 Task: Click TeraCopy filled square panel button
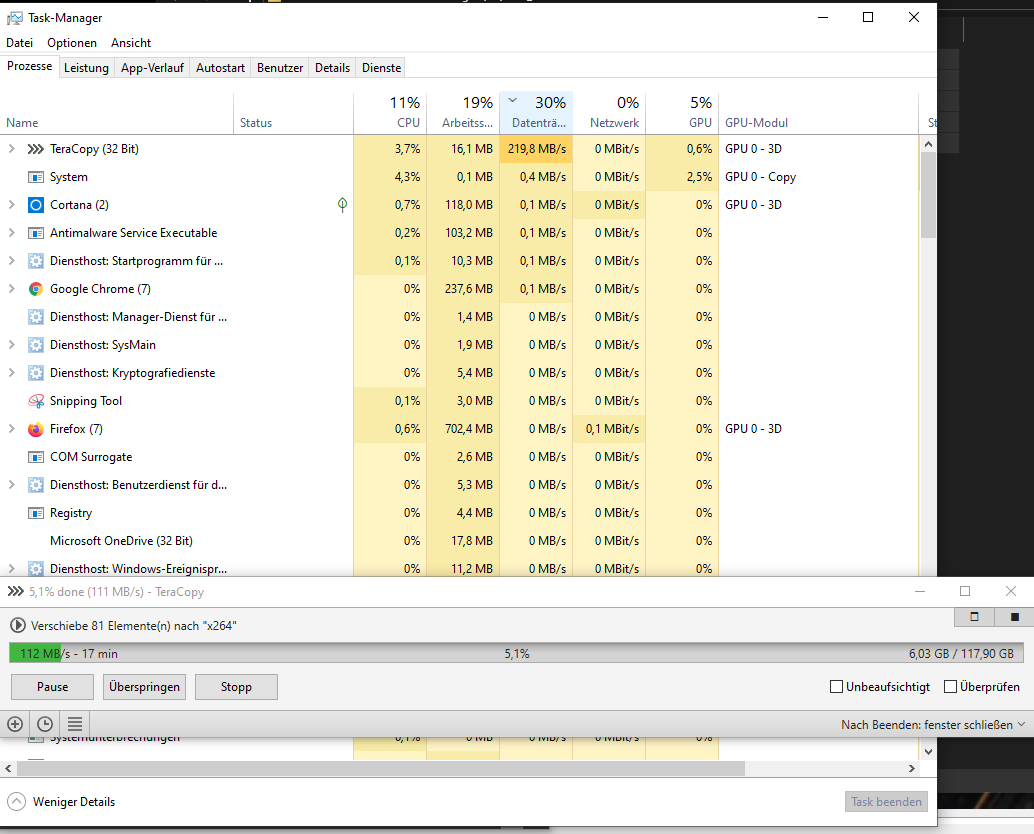(x=1014, y=617)
